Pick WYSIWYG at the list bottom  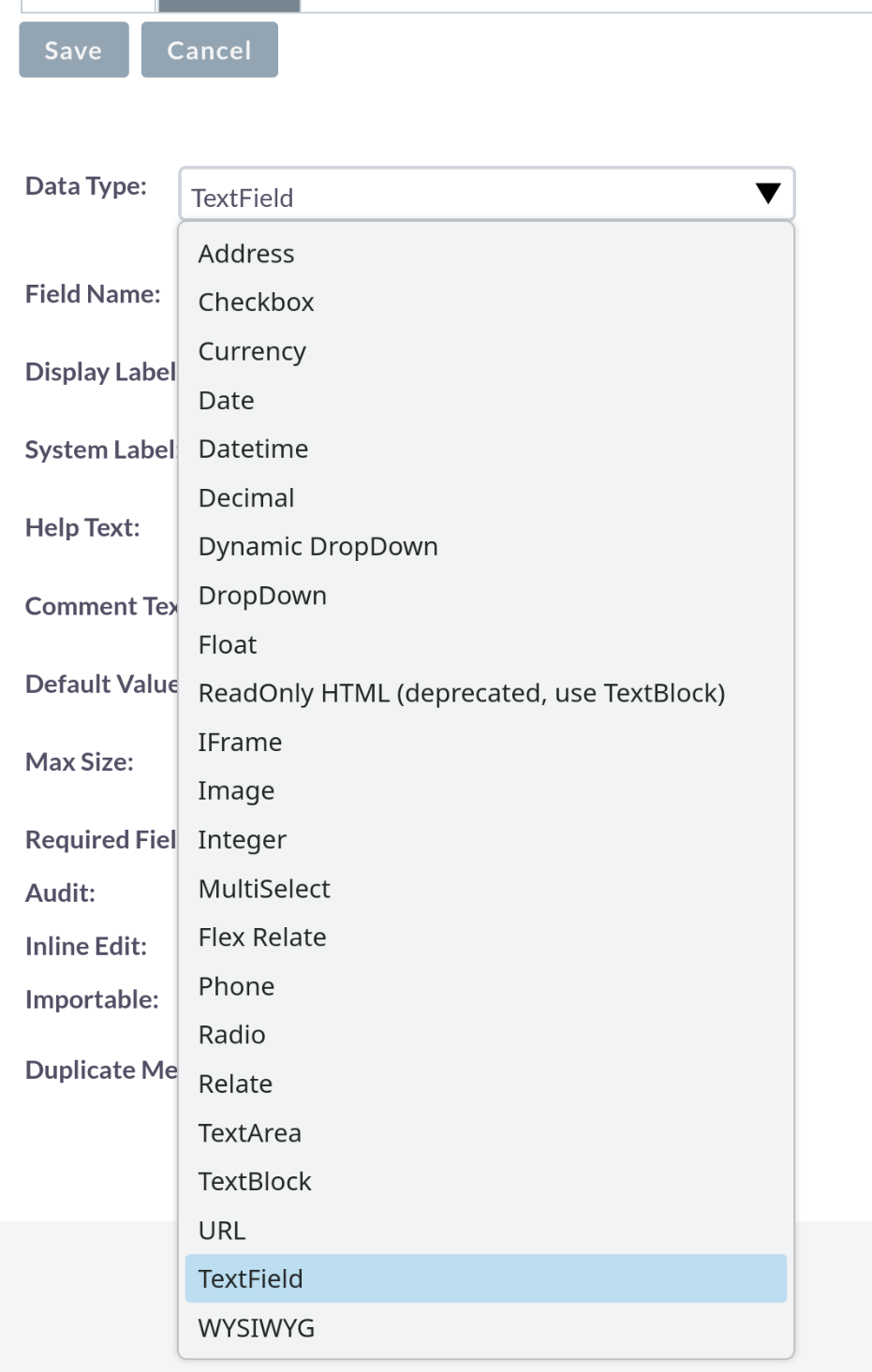click(x=485, y=1328)
